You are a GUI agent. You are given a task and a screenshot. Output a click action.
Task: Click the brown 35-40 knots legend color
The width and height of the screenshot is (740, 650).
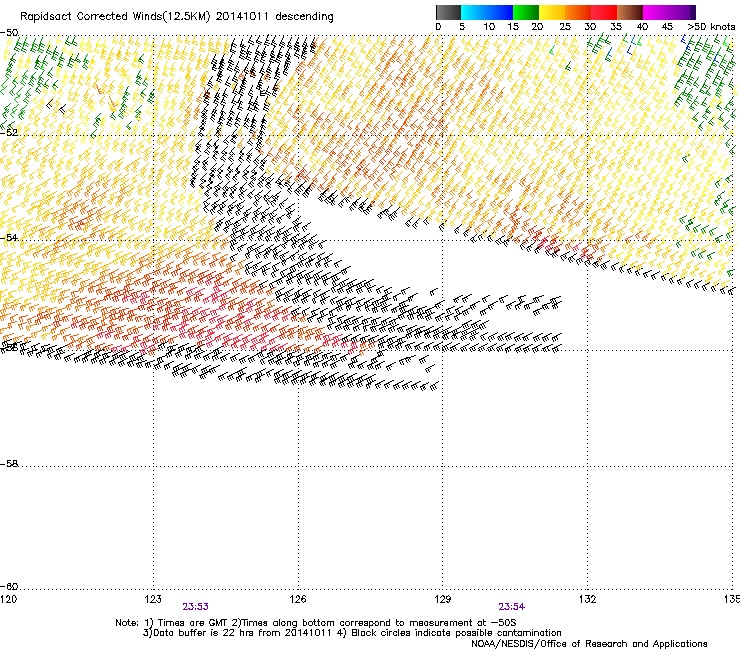(630, 12)
